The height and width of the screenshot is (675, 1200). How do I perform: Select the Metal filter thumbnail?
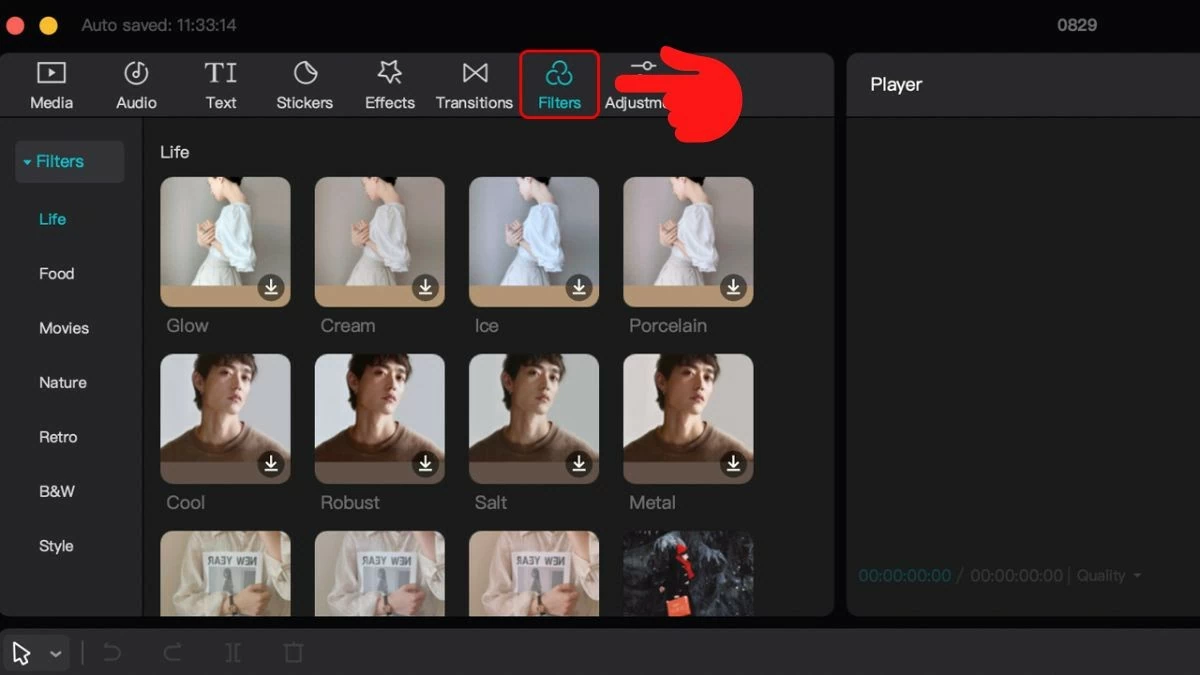688,418
